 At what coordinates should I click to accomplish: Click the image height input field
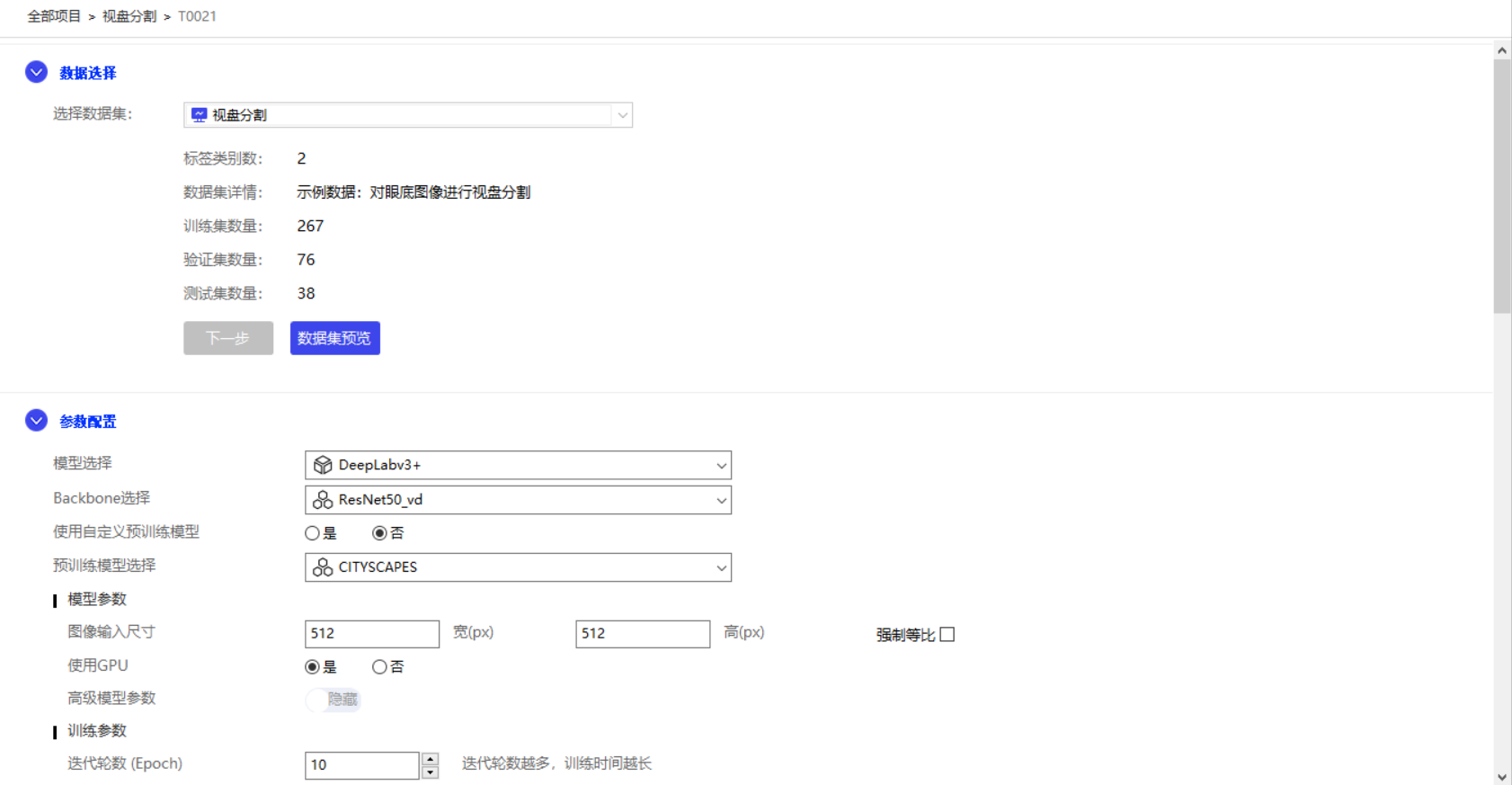[643, 634]
